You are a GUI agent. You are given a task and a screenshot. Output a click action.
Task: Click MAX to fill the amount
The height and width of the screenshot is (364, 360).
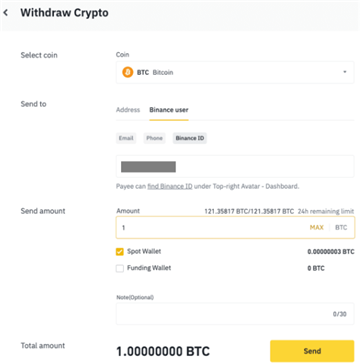pyautogui.click(x=316, y=228)
